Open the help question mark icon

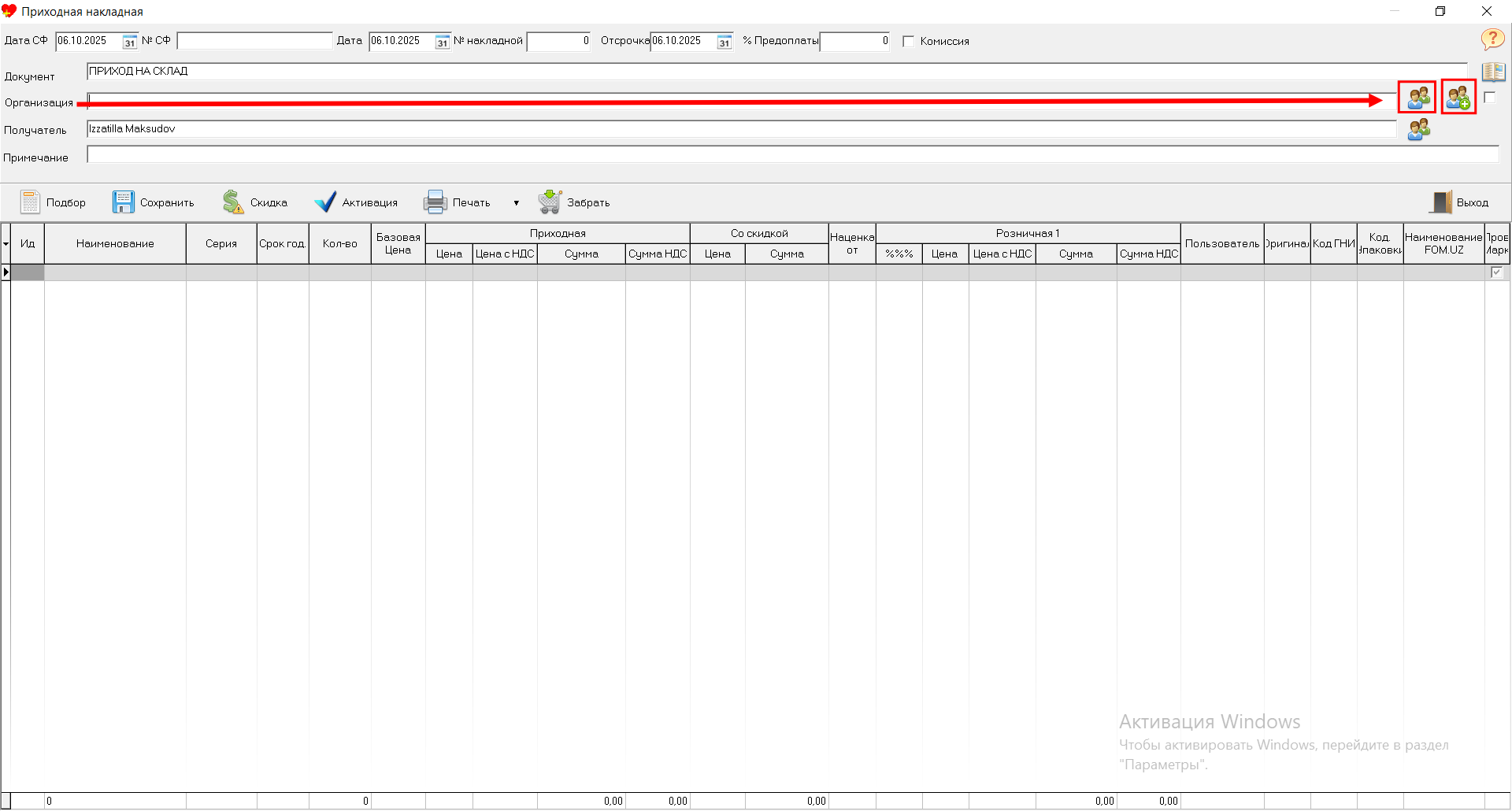pyautogui.click(x=1492, y=39)
